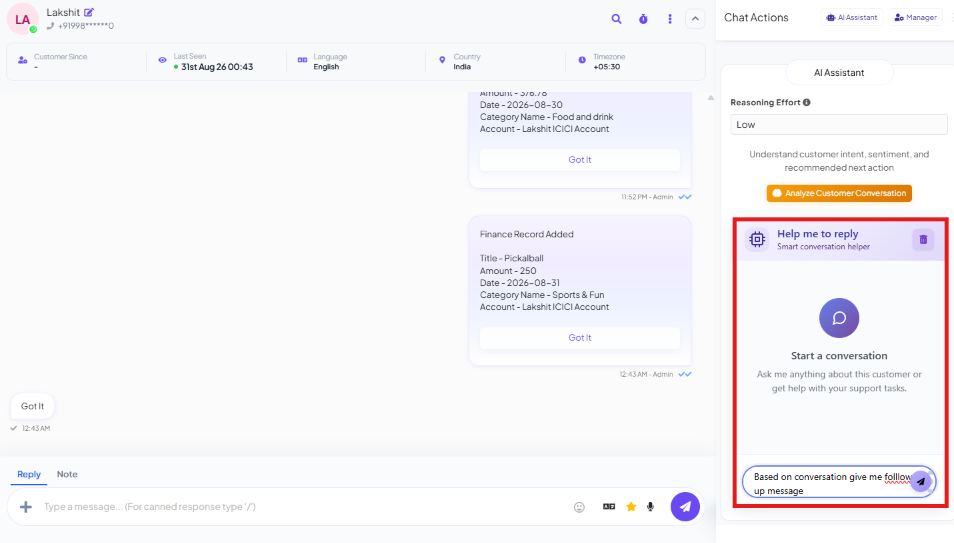Click the stopwatch timer icon in header
Screen dimensions: 954x543
pyautogui.click(x=643, y=19)
